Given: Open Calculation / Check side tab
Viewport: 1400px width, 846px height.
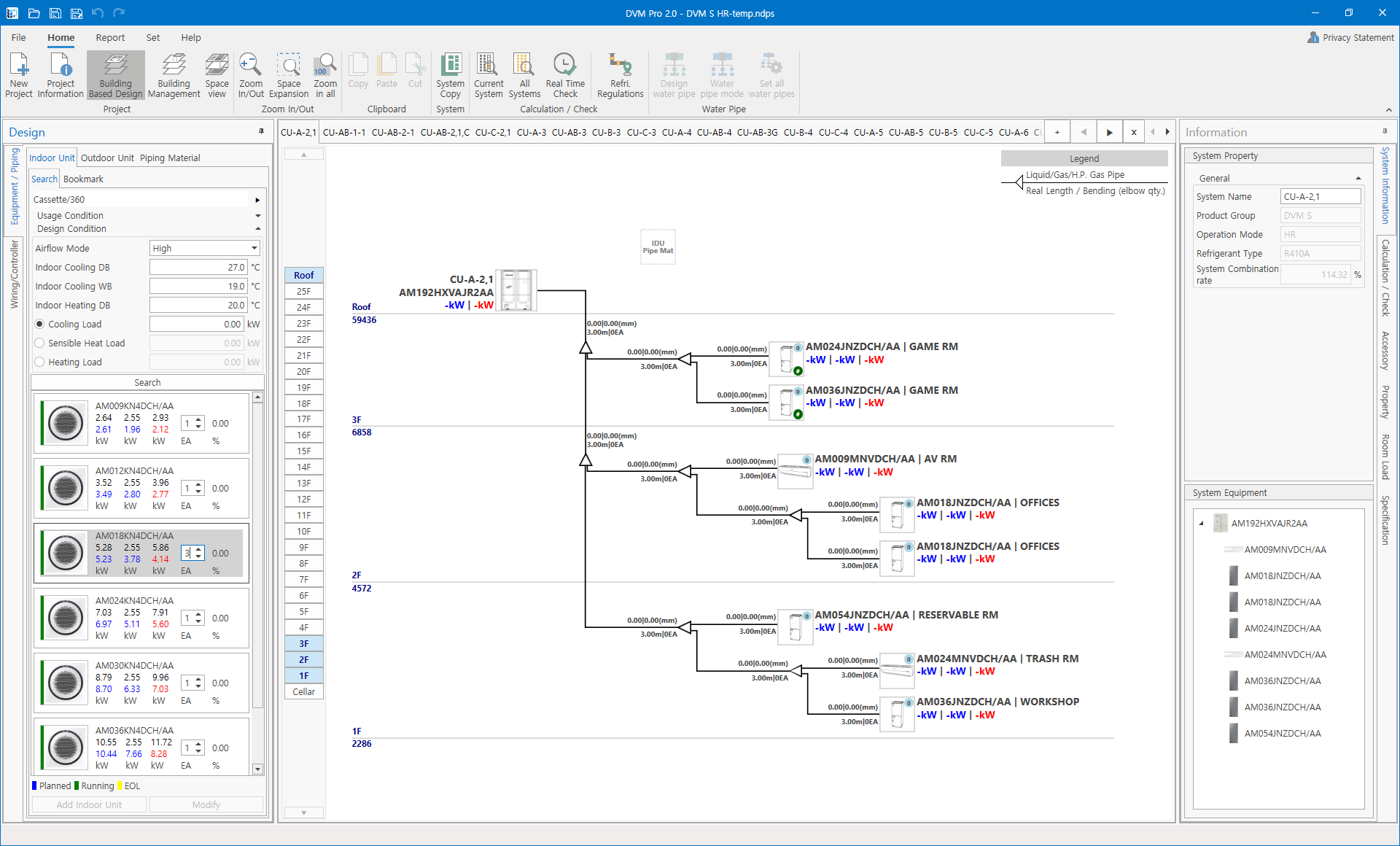Looking at the screenshot, I should click(x=1385, y=278).
